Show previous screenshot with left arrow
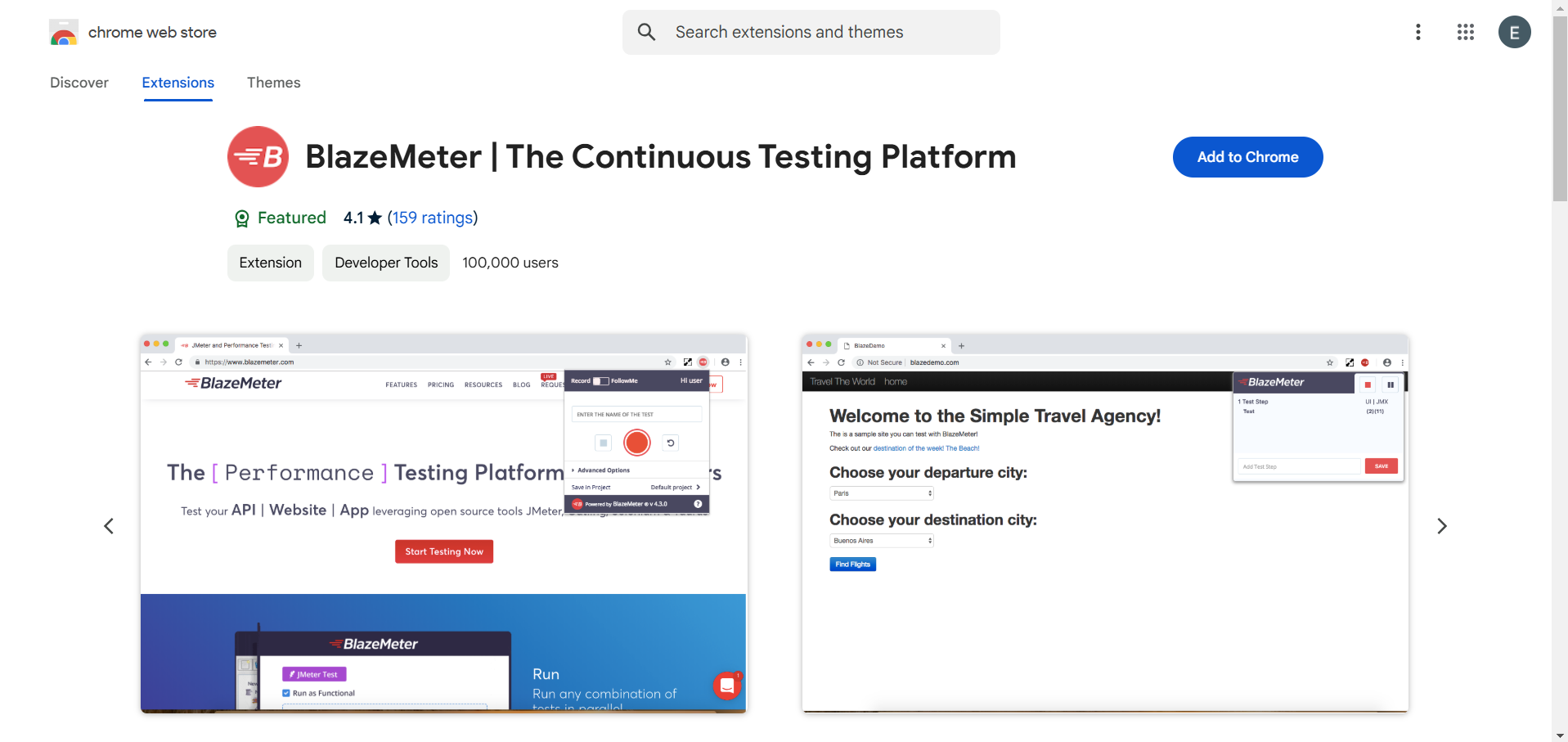The image size is (1568, 742). [109, 526]
